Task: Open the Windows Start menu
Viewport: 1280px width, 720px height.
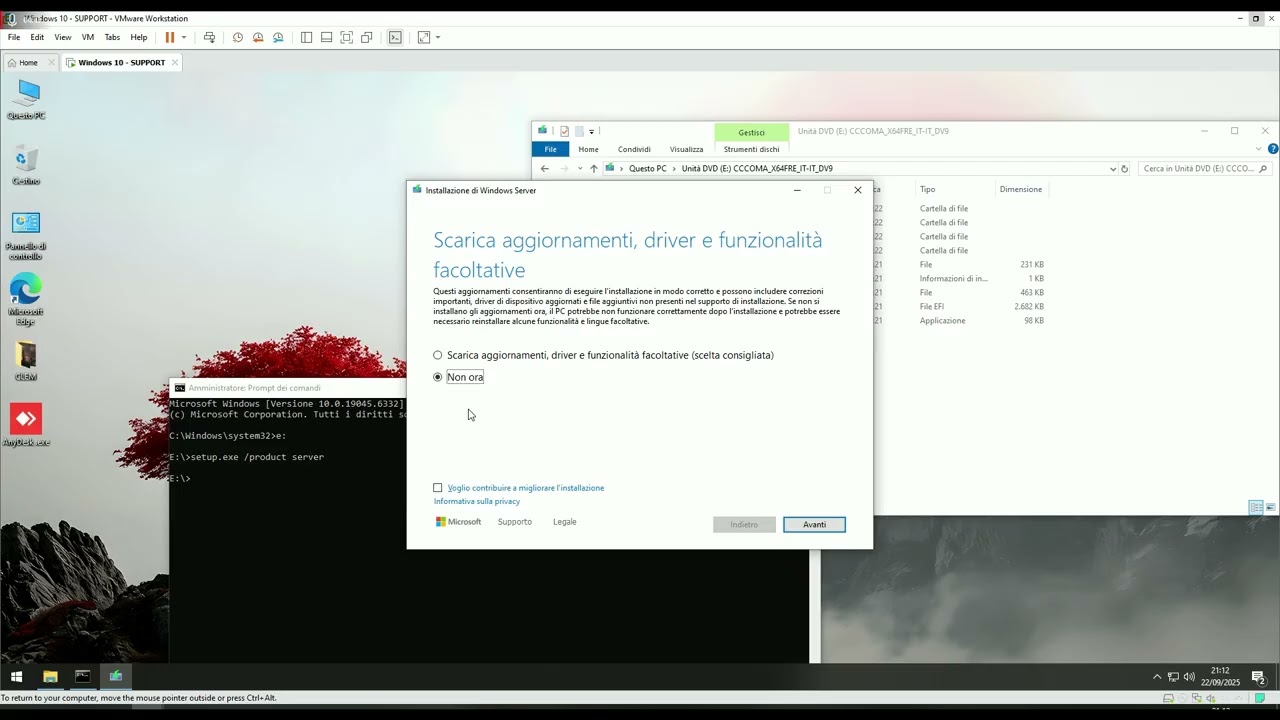Action: [x=16, y=677]
